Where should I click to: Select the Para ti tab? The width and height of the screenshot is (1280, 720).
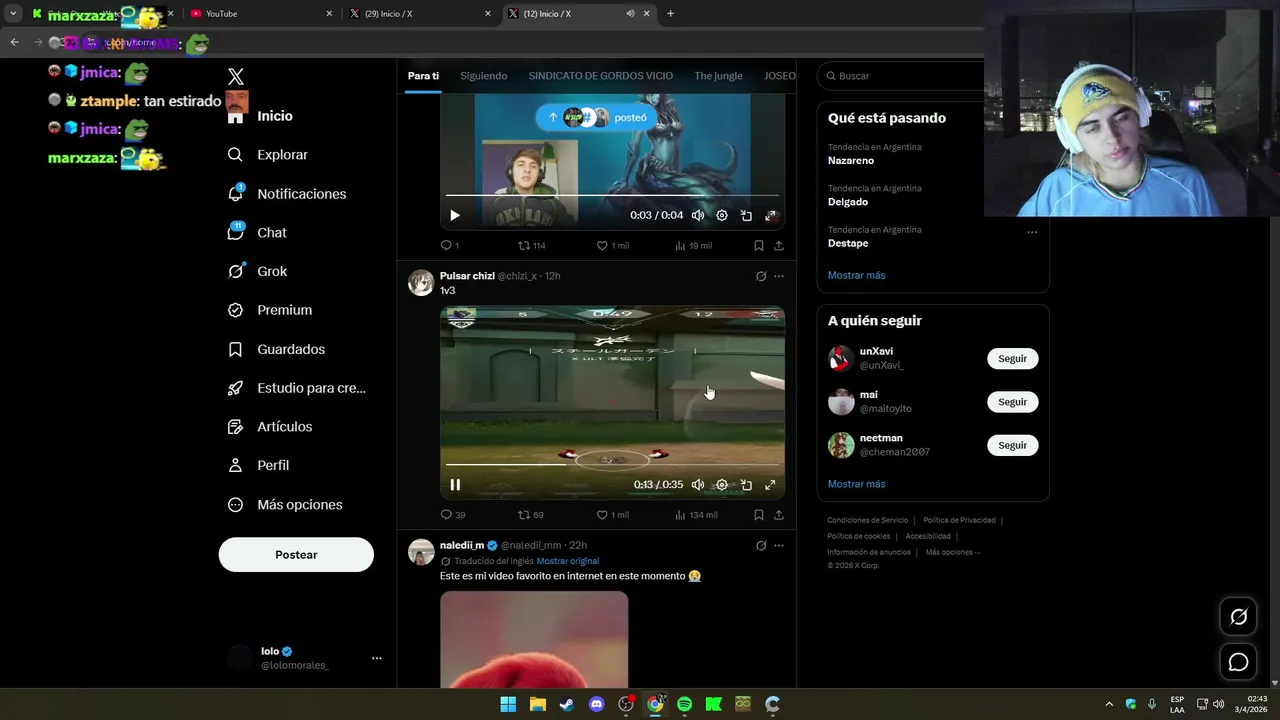point(423,76)
